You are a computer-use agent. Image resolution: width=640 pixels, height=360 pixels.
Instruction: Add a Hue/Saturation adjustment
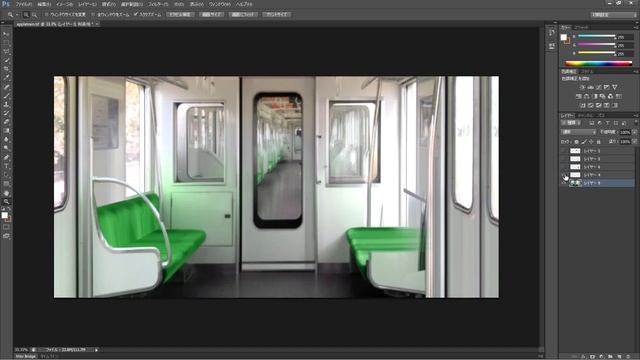578,96
